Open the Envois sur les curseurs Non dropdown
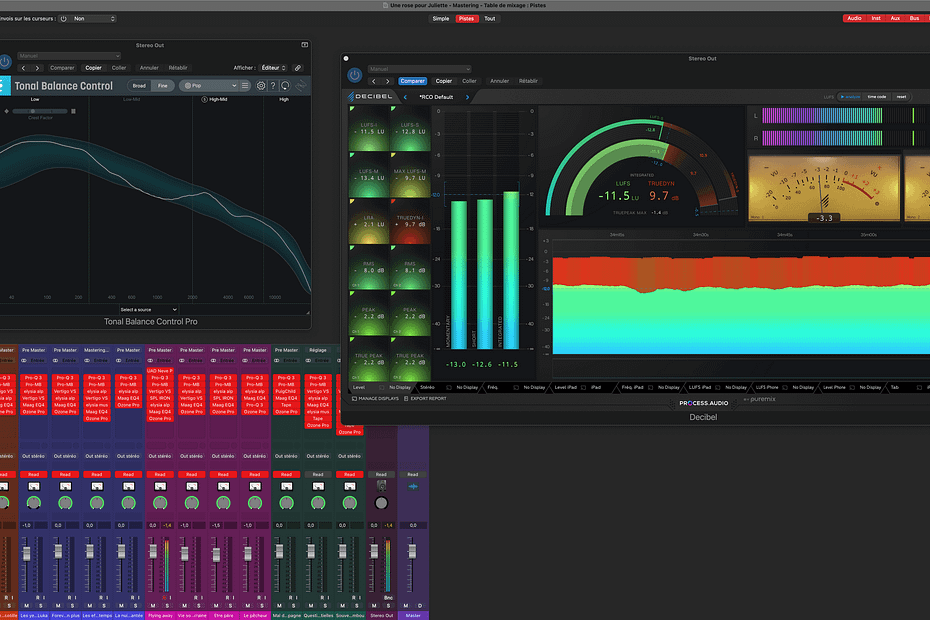 tap(94, 18)
